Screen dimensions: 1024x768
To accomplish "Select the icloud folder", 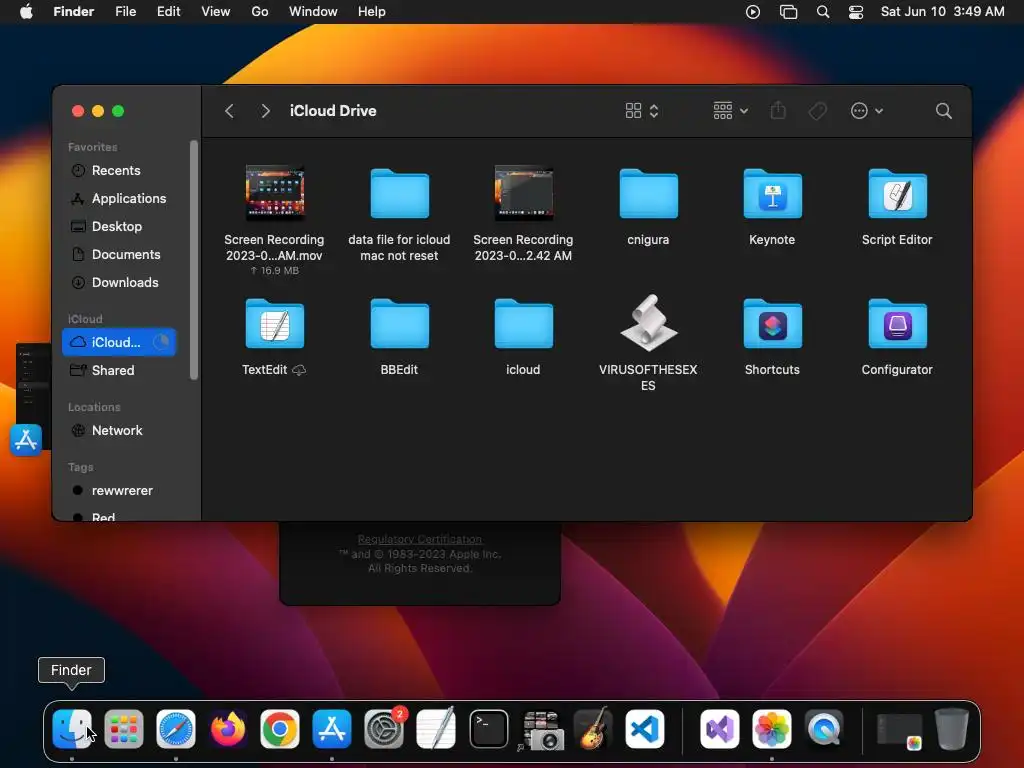I will pyautogui.click(x=524, y=324).
